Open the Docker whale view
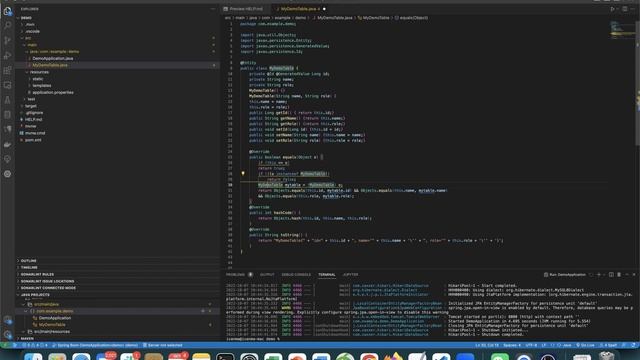 (7, 144)
